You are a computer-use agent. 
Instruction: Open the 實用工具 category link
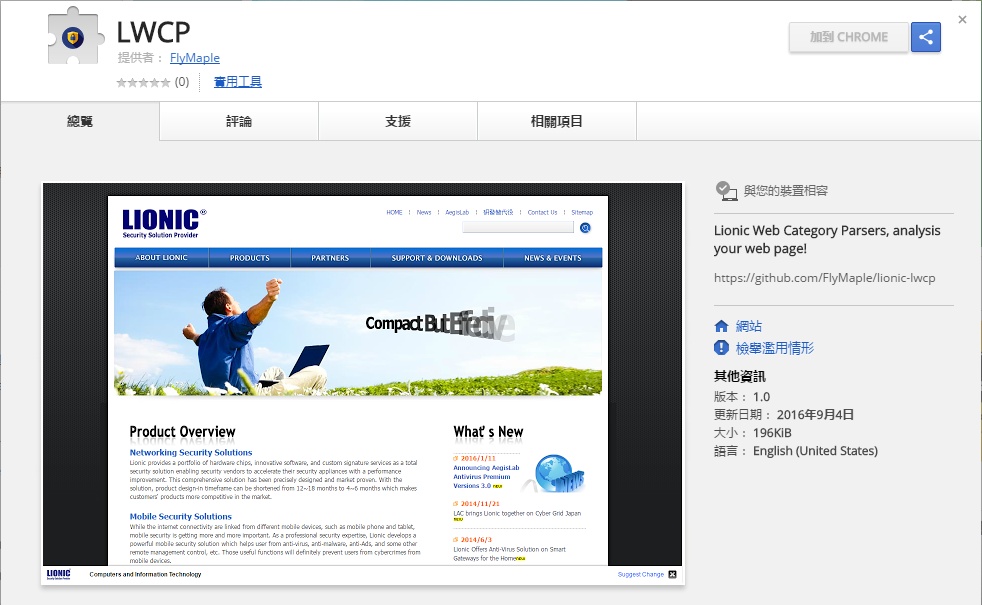point(238,82)
